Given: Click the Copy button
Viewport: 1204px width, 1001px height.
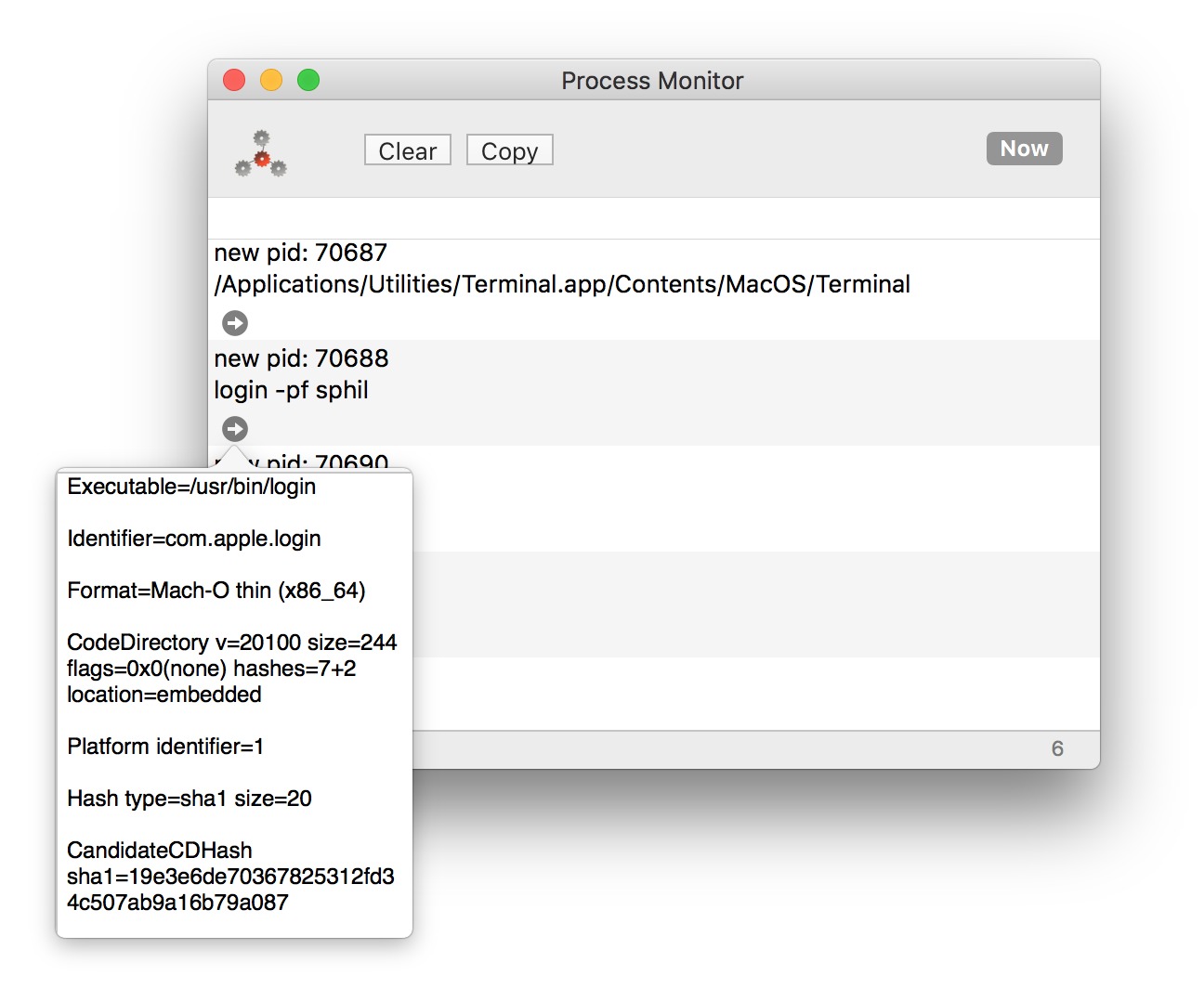Looking at the screenshot, I should (509, 150).
